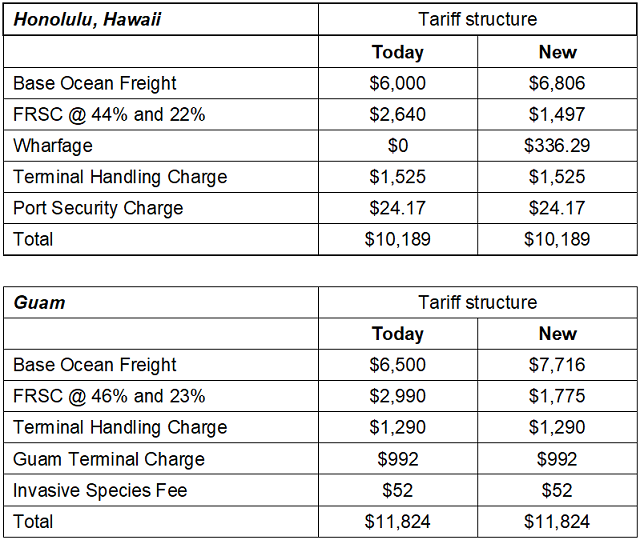Select the $6,806 new freight value
Viewport: 640px width, 540px height.
pos(557,83)
